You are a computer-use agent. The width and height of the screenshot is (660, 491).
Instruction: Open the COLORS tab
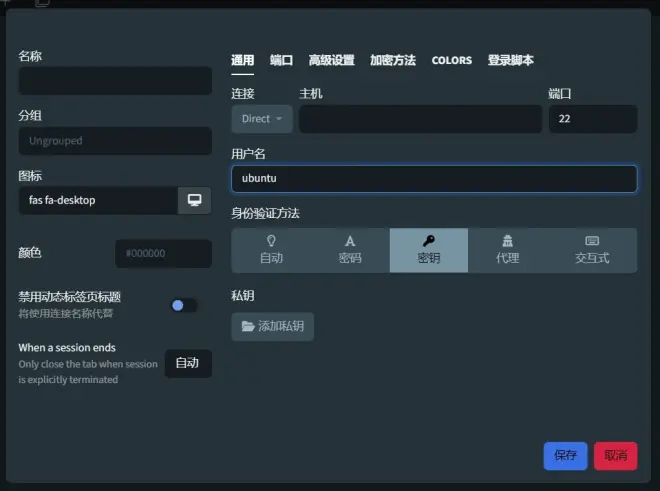[x=451, y=60]
